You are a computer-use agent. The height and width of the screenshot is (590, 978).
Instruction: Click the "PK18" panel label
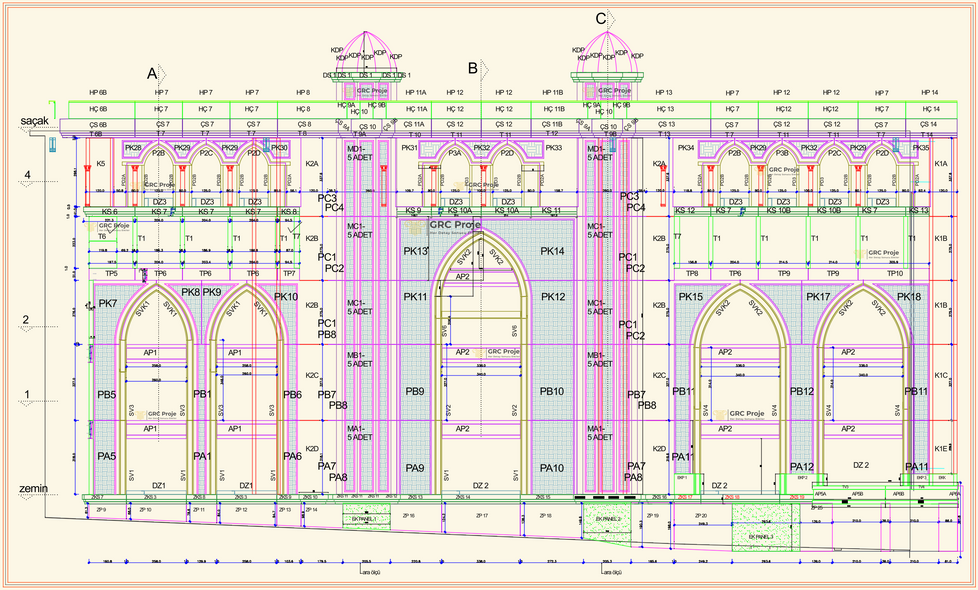[x=909, y=297]
